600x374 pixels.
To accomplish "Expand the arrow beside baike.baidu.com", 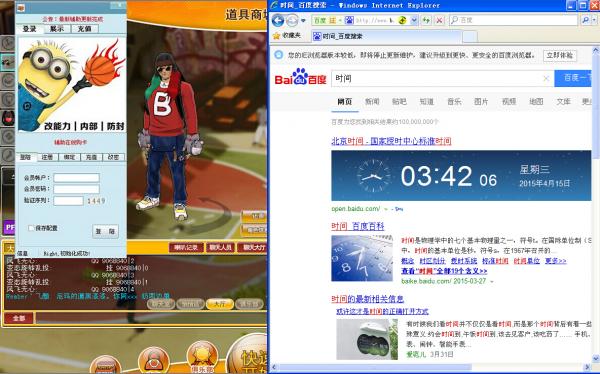I will click(x=492, y=281).
